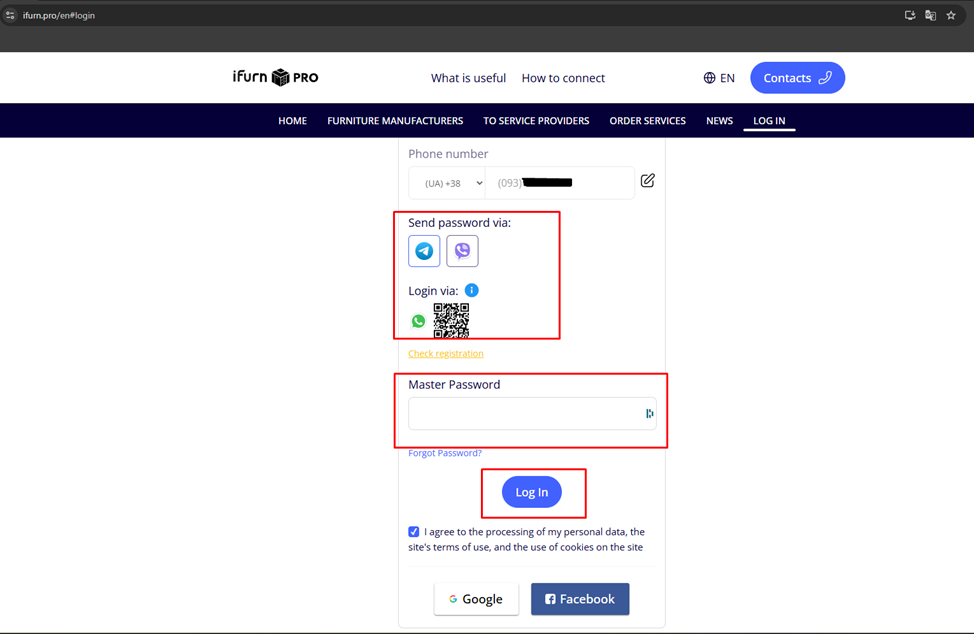Send password via Viber icon
Viewport: 974px width, 634px height.
click(x=462, y=251)
